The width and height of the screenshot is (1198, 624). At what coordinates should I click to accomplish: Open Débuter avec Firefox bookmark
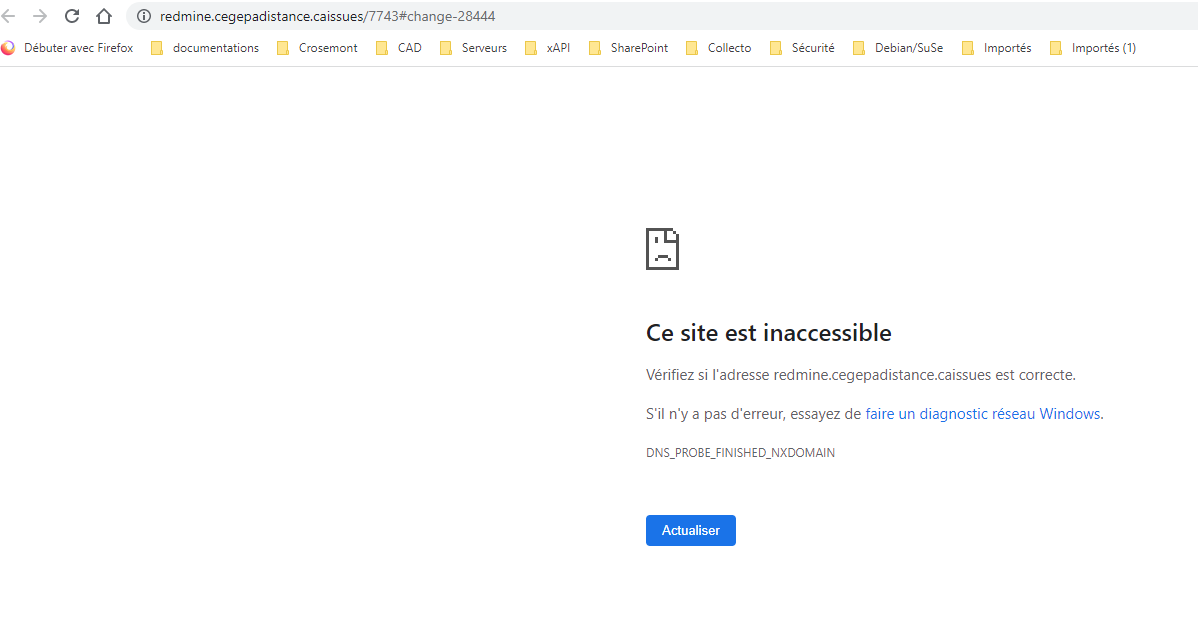[68, 48]
